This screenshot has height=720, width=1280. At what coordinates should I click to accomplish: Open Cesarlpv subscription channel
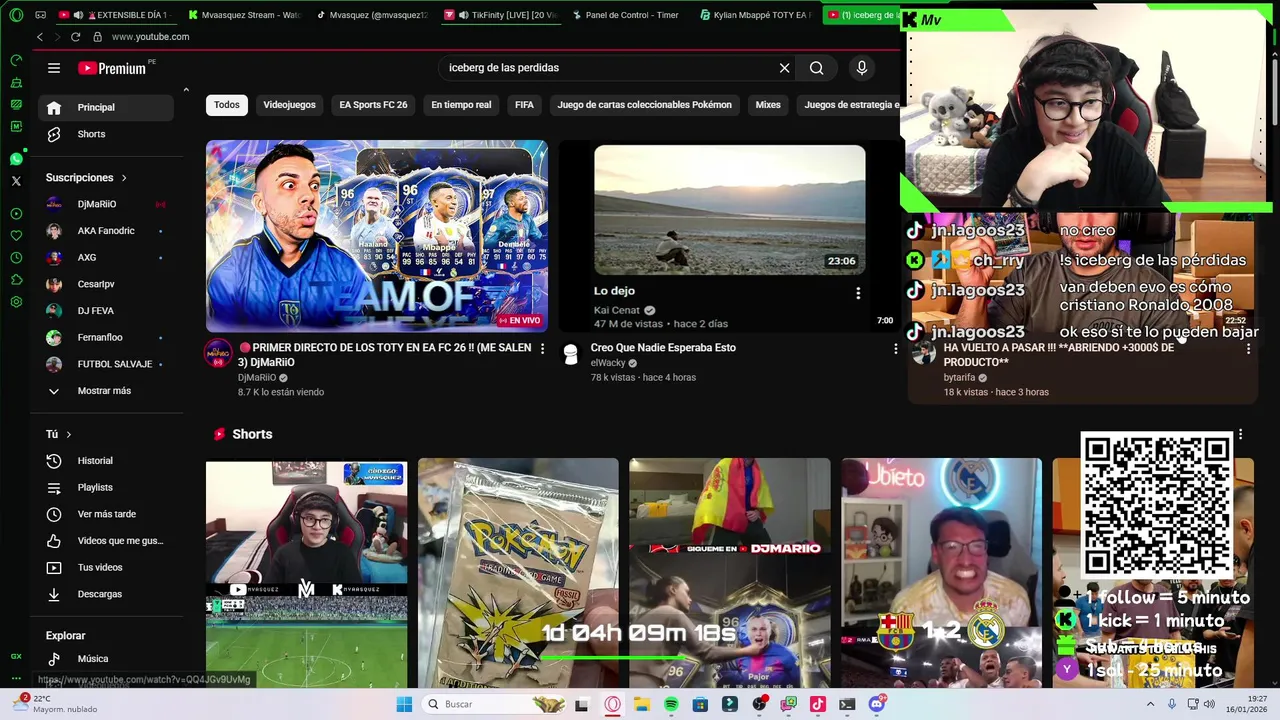pos(106,284)
